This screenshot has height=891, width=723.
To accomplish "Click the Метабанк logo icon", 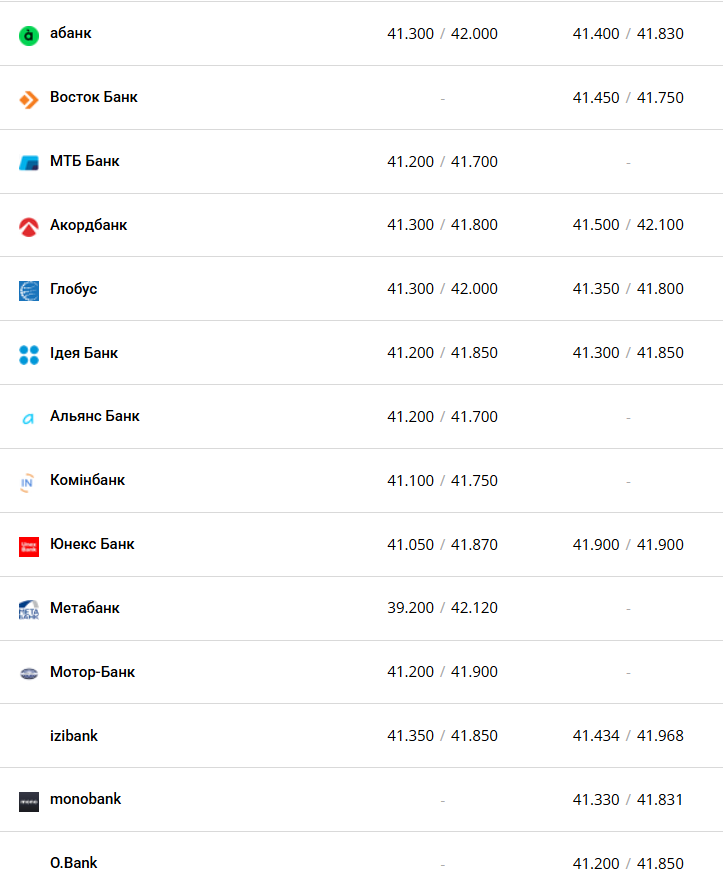I will (x=29, y=610).
